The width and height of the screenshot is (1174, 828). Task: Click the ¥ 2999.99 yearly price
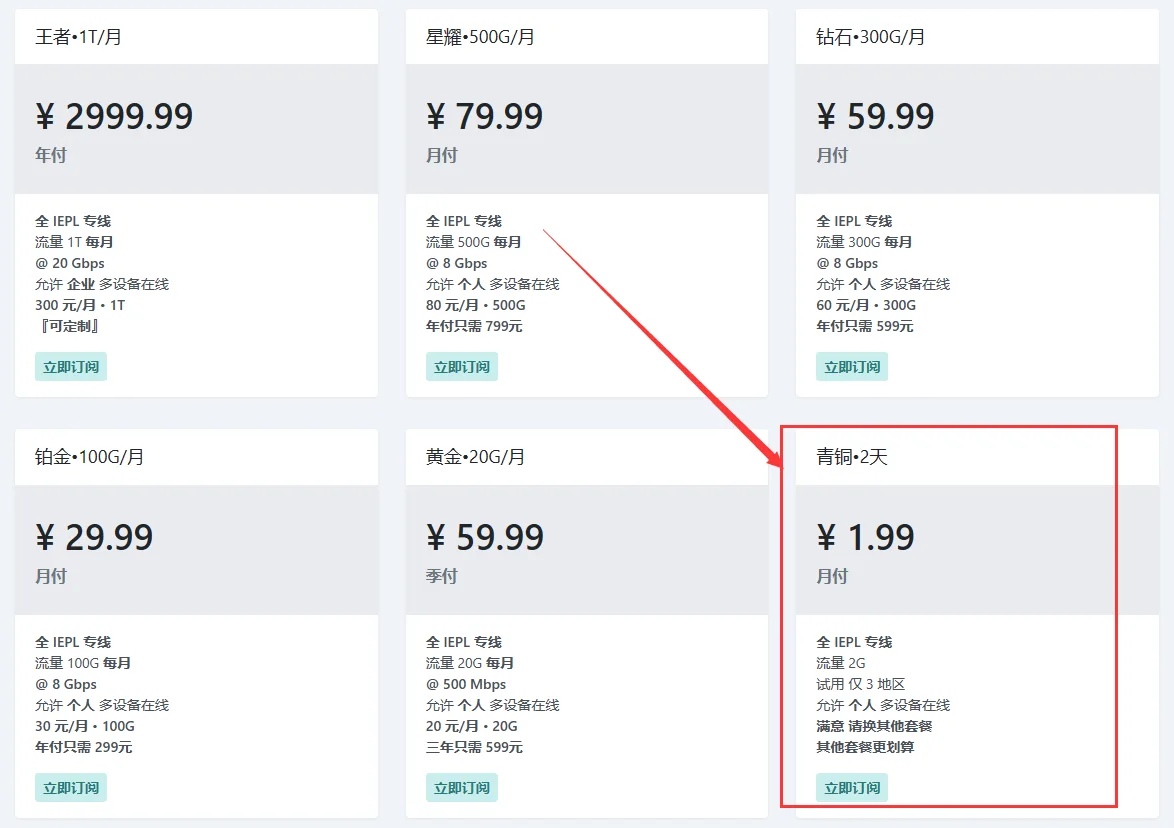[x=114, y=117]
